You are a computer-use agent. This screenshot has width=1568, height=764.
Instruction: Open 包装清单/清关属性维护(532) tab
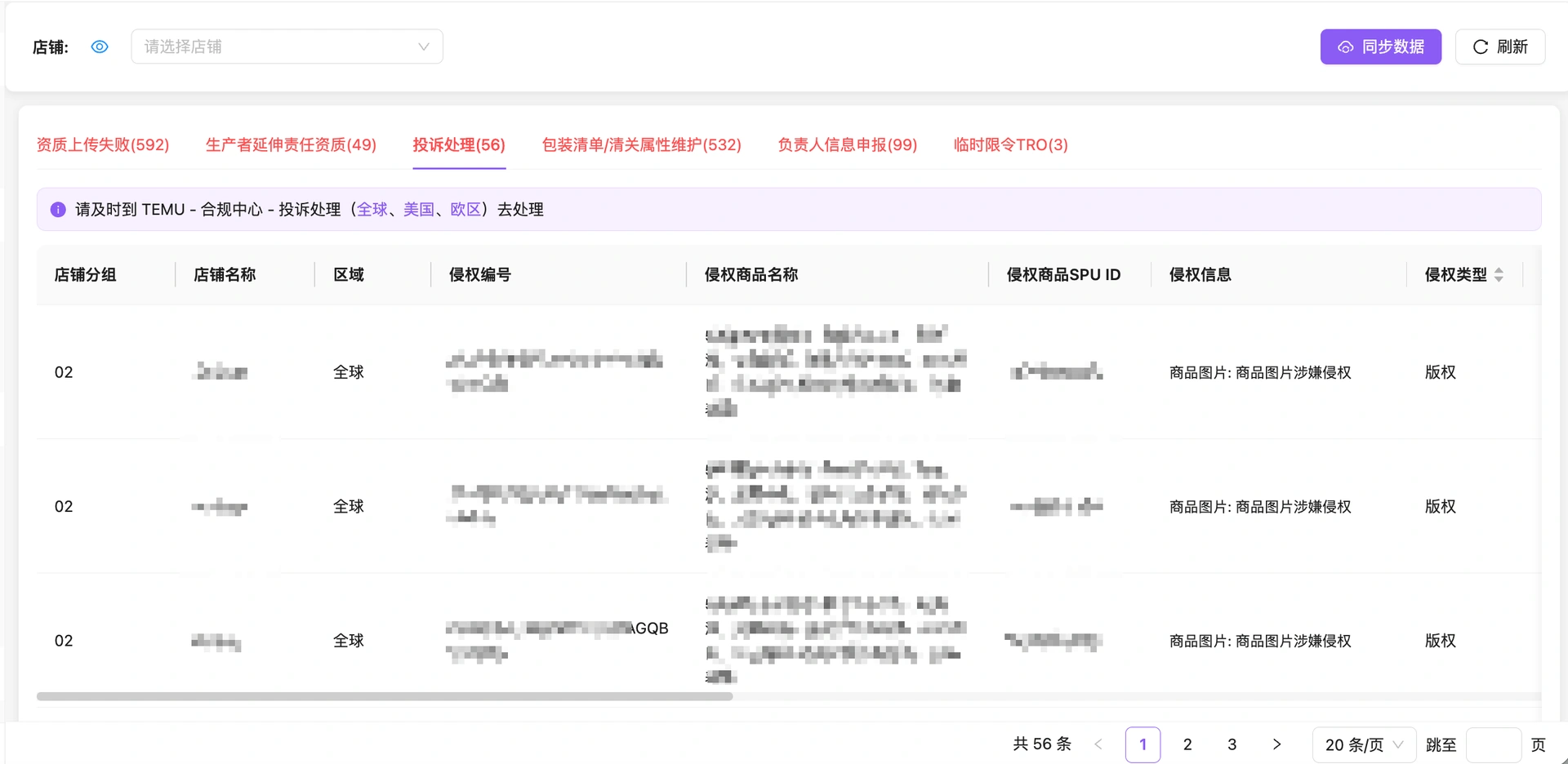tap(642, 144)
